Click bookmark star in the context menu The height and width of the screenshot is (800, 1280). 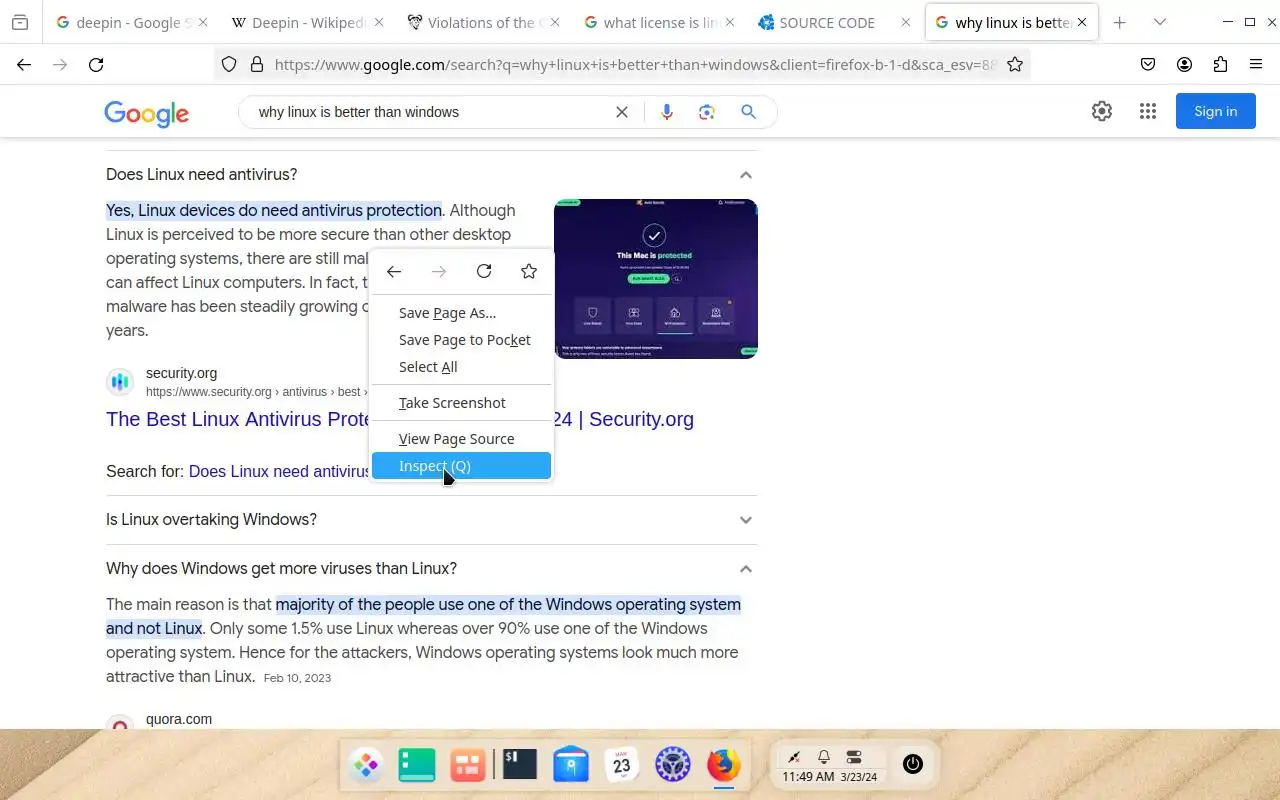[529, 271]
